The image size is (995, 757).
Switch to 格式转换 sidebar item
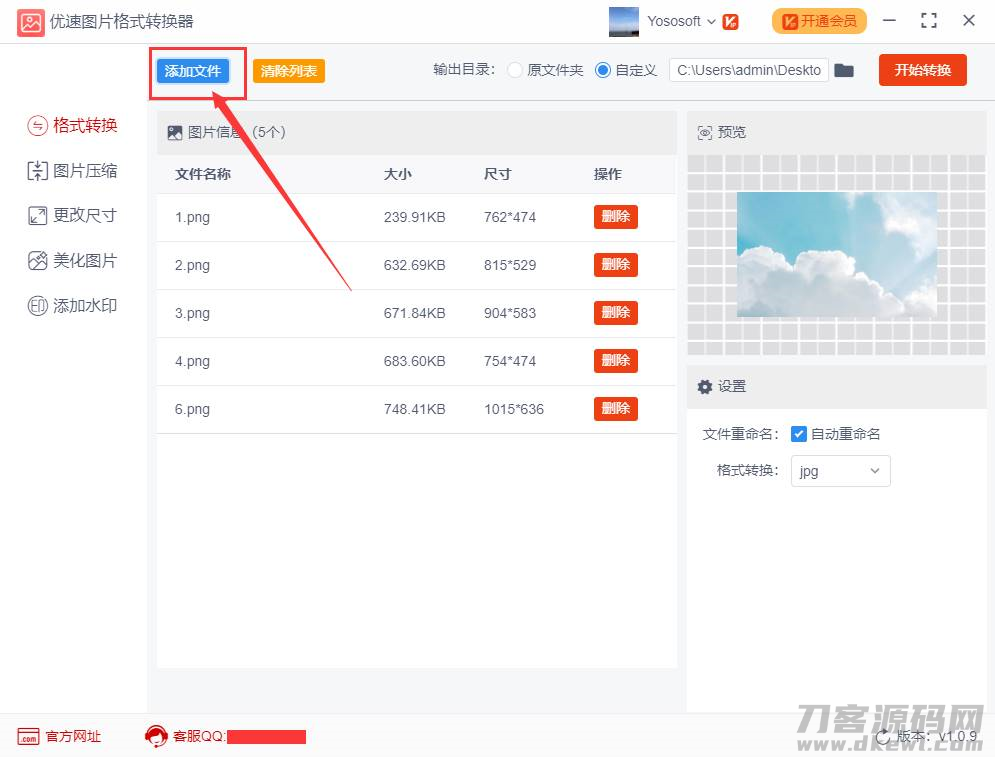tap(72, 126)
